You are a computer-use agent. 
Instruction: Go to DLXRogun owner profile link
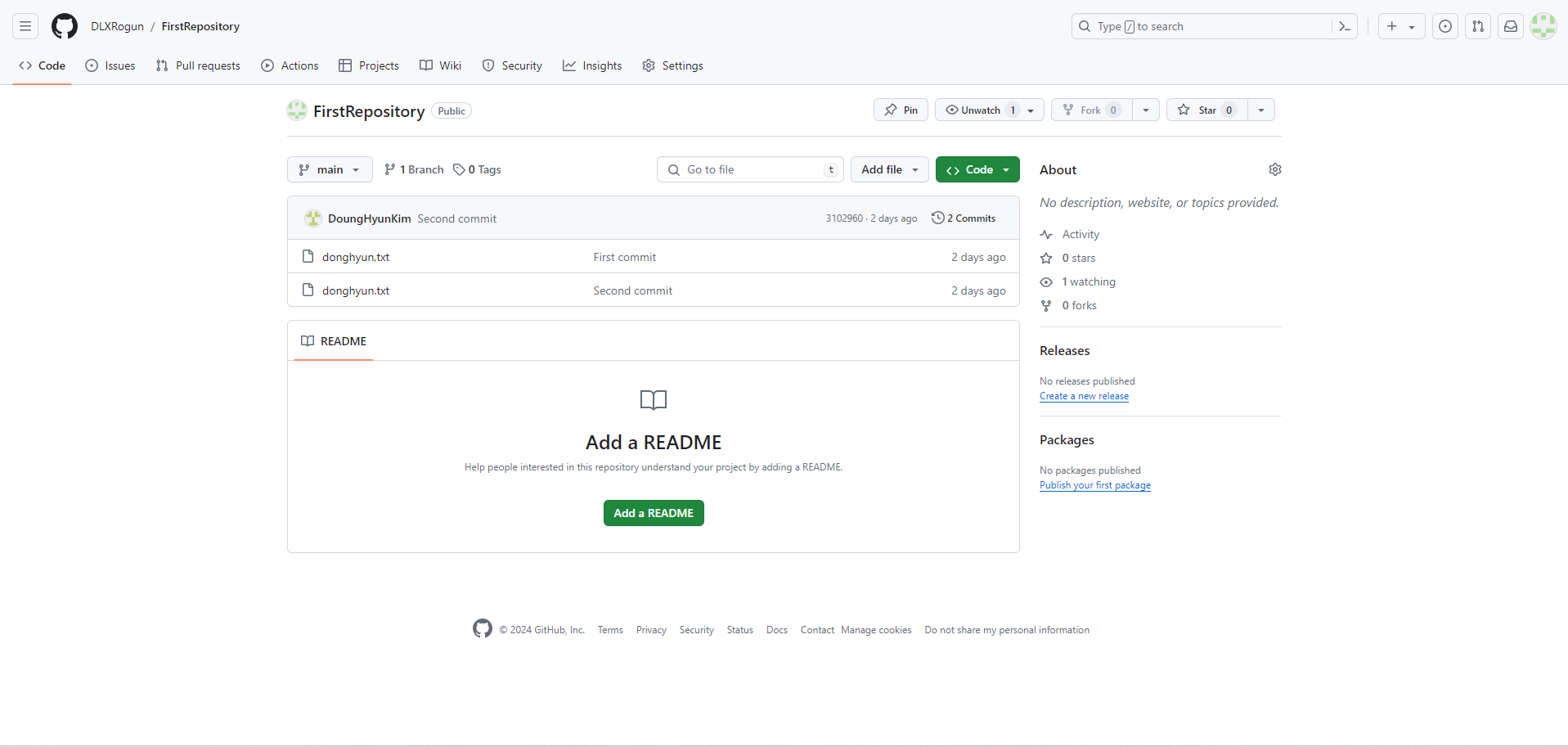point(117,26)
